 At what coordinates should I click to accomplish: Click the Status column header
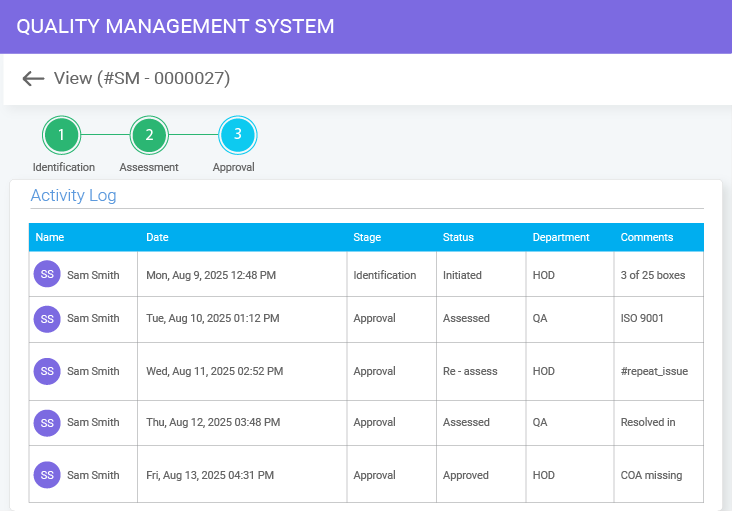[458, 237]
